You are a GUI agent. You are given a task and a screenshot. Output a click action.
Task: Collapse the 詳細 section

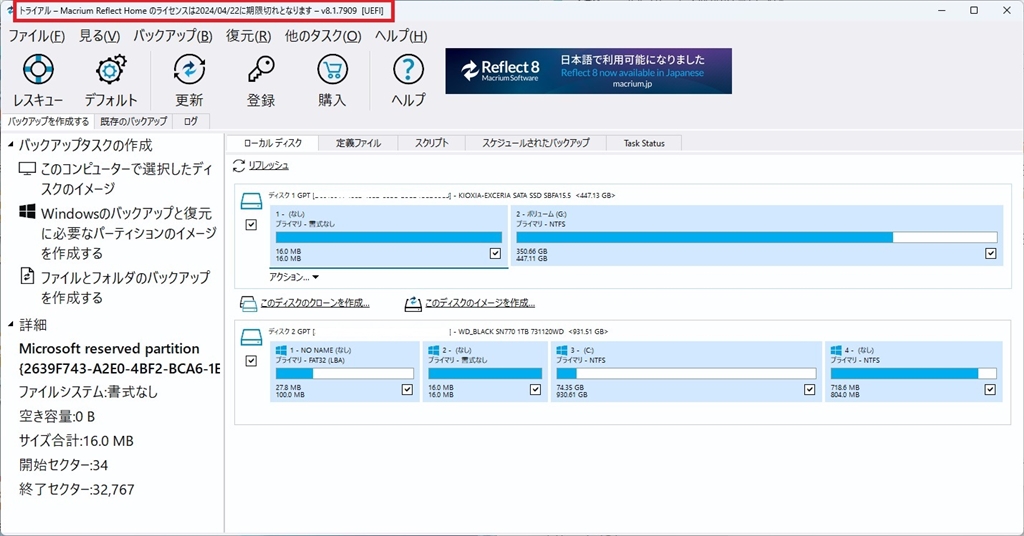point(10,324)
